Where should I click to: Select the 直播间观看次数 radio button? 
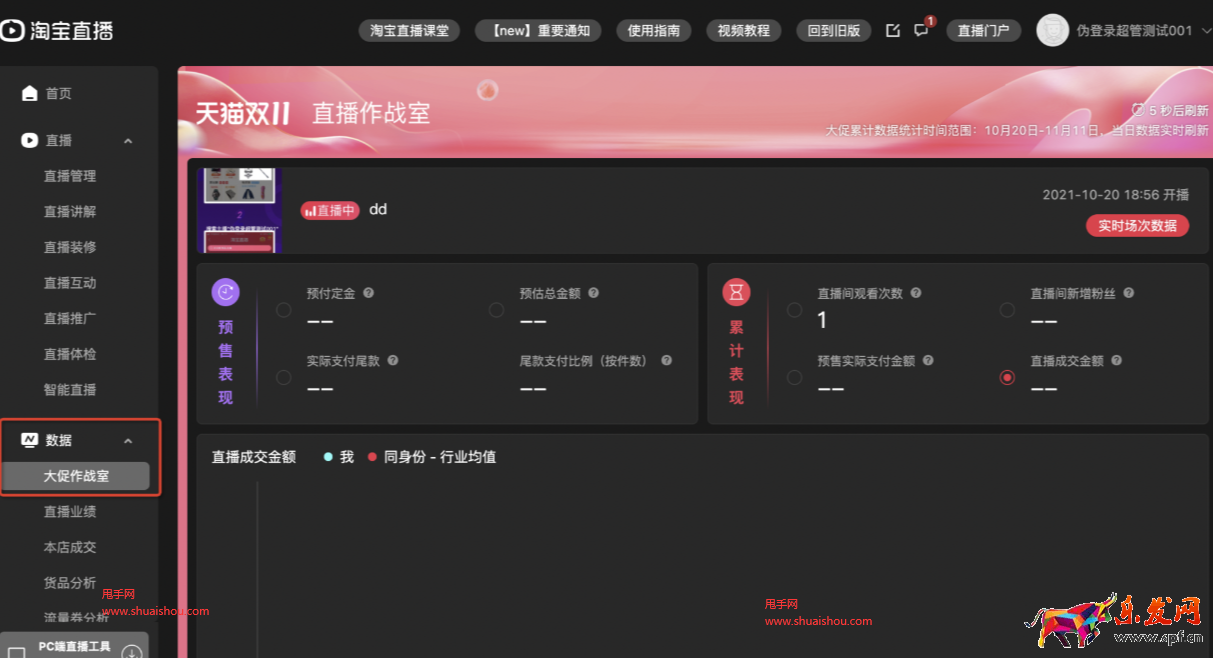(x=795, y=310)
